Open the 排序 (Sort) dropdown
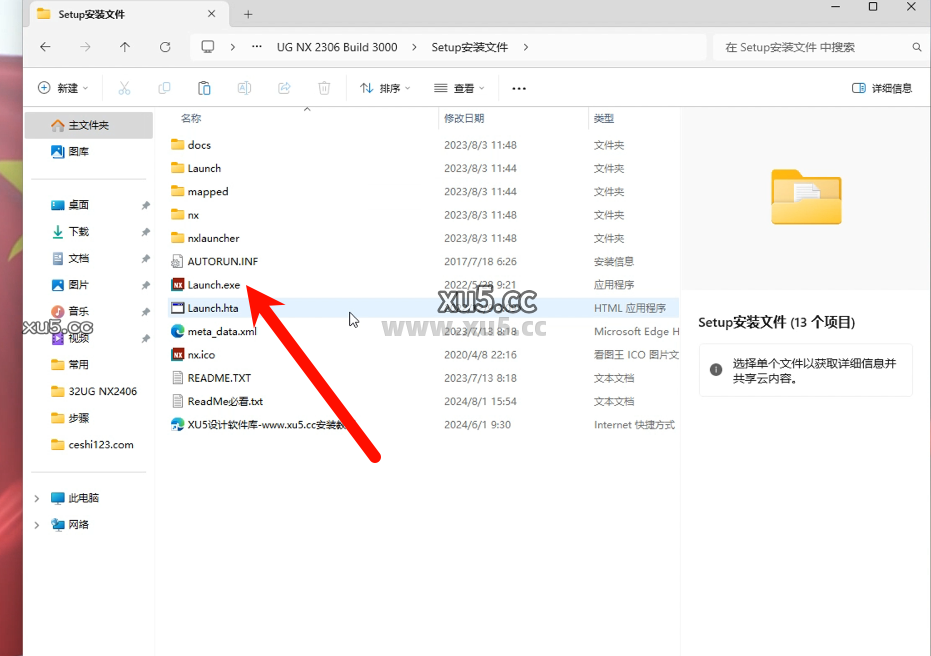This screenshot has width=931, height=656. pyautogui.click(x=384, y=88)
